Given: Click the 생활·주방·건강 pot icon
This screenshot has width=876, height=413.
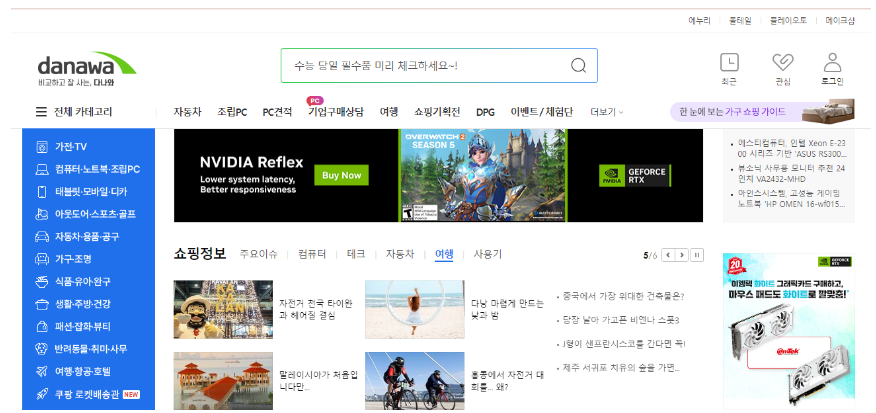Looking at the screenshot, I should [x=41, y=304].
